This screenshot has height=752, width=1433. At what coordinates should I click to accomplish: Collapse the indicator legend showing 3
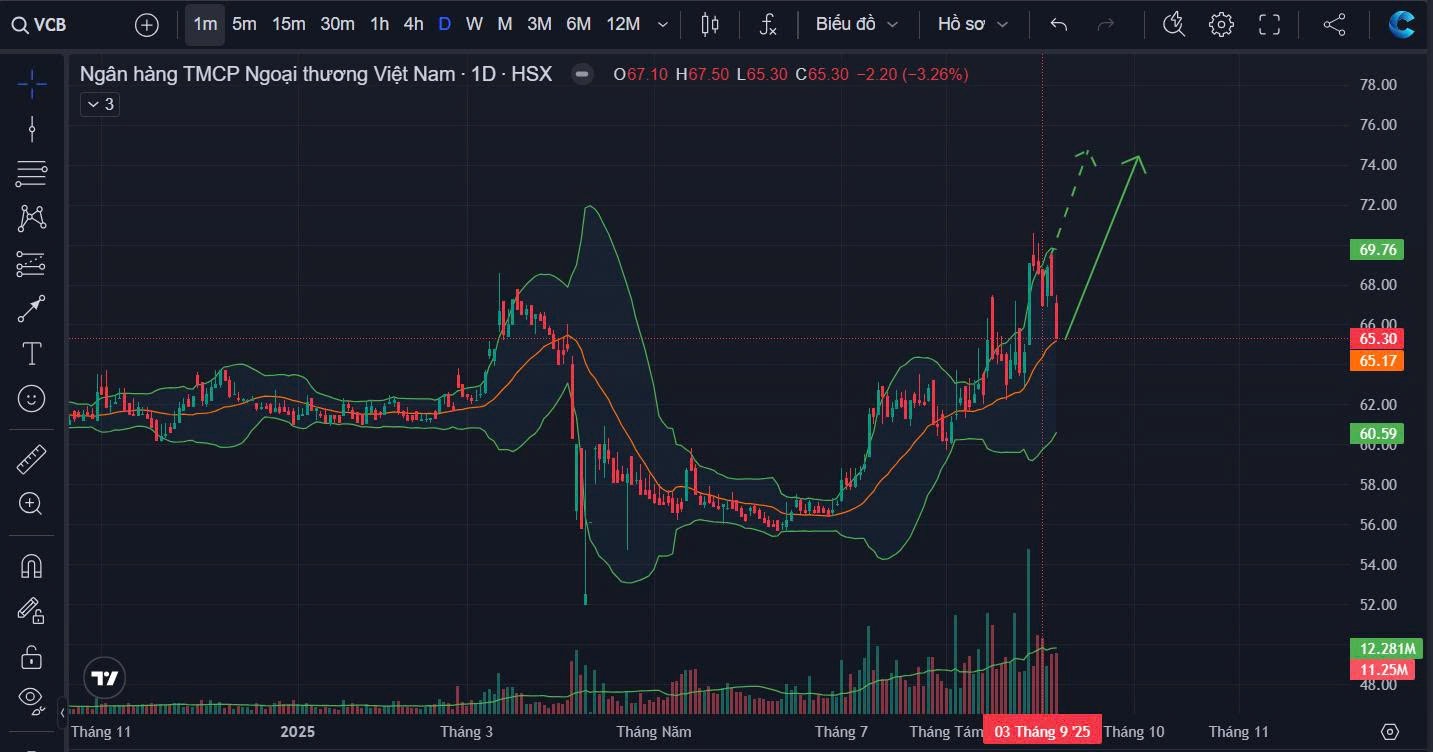click(x=100, y=104)
